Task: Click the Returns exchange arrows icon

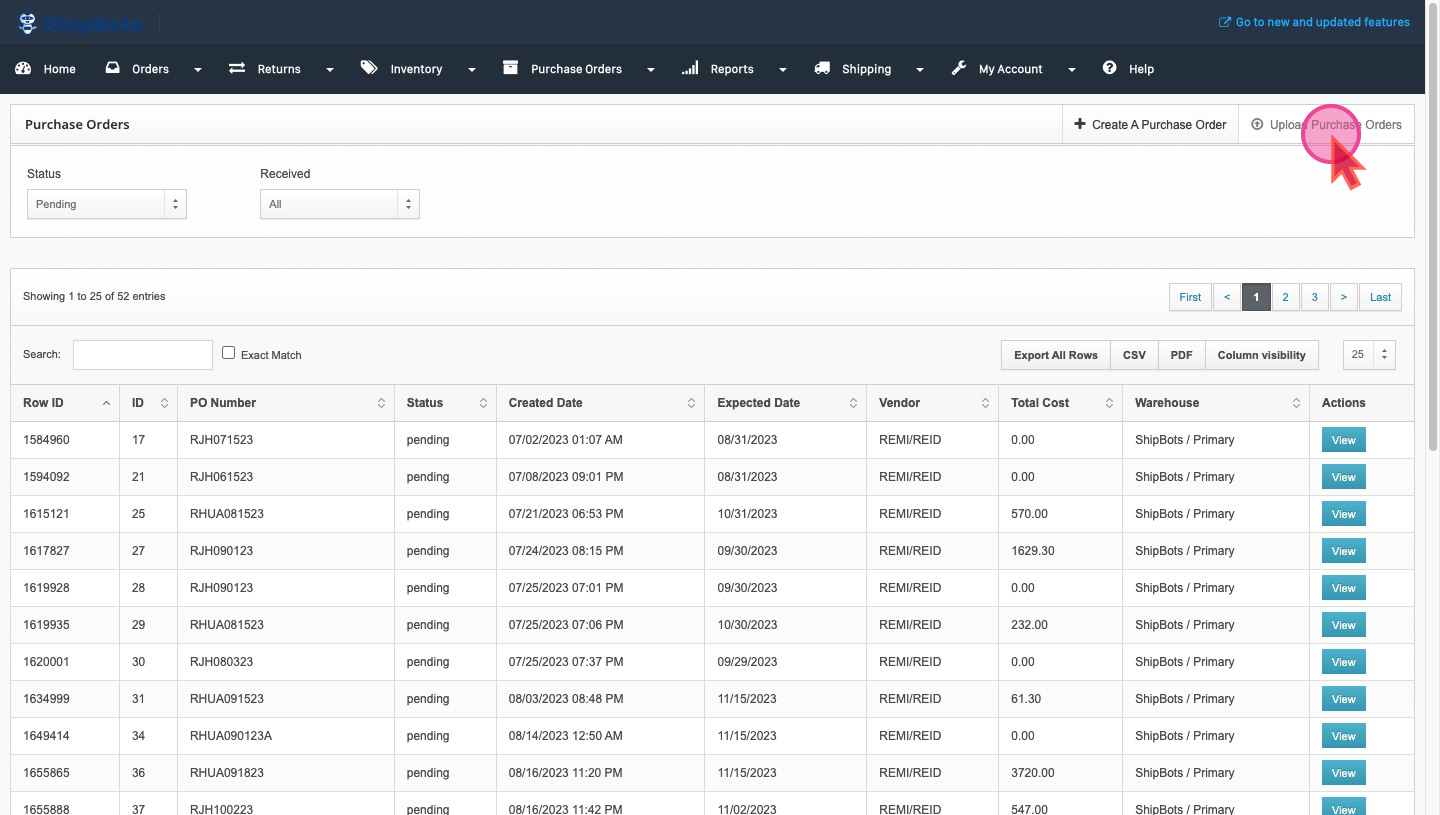Action: (x=237, y=68)
